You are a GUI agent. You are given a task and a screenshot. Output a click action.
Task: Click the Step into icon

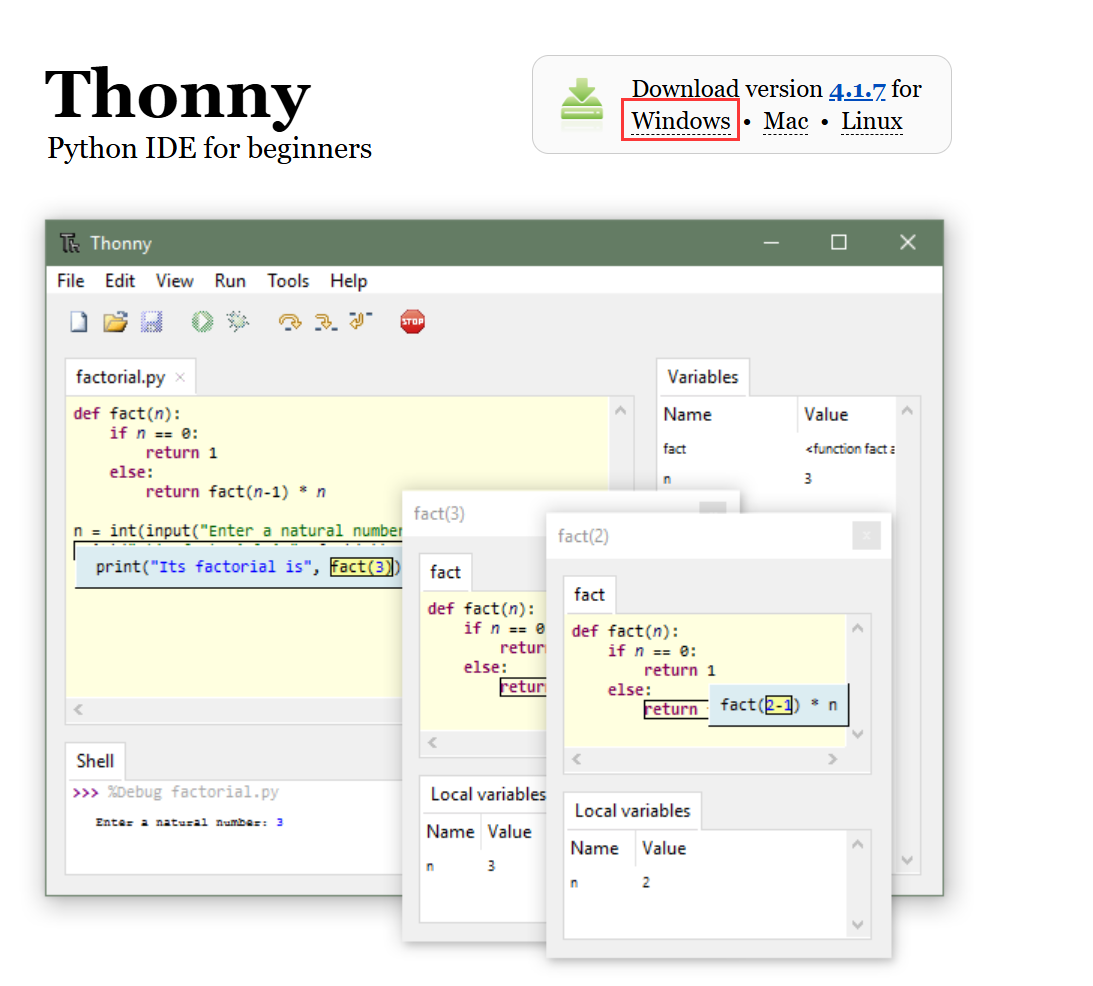[326, 321]
